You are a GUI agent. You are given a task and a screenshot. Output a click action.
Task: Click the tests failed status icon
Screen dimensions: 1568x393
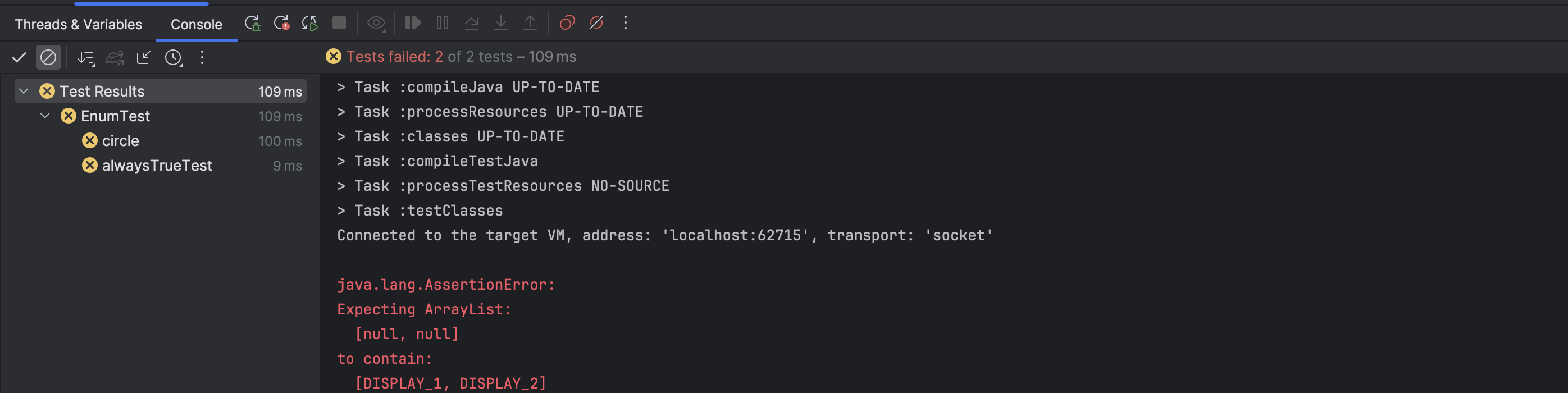[x=333, y=57]
